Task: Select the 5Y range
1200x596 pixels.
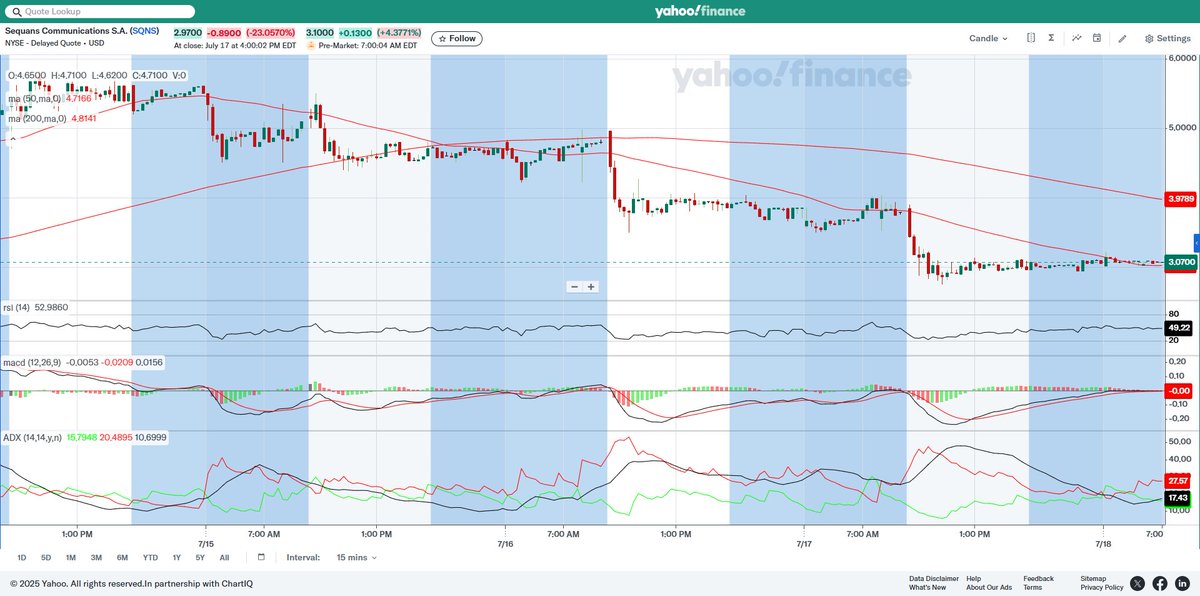Action: [200, 557]
